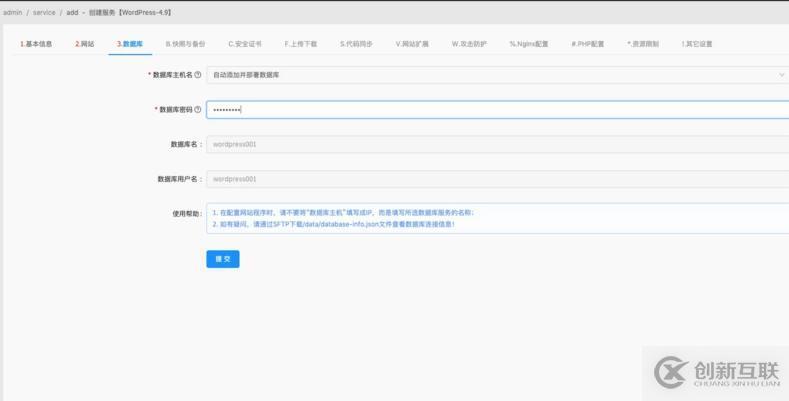Click the 数据库用户名 label
This screenshot has width=789, height=401.
coord(180,179)
